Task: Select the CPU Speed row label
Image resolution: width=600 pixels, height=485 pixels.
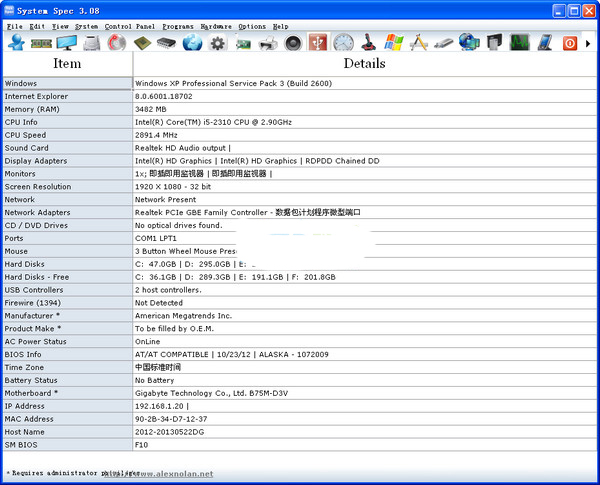Action: coord(68,135)
